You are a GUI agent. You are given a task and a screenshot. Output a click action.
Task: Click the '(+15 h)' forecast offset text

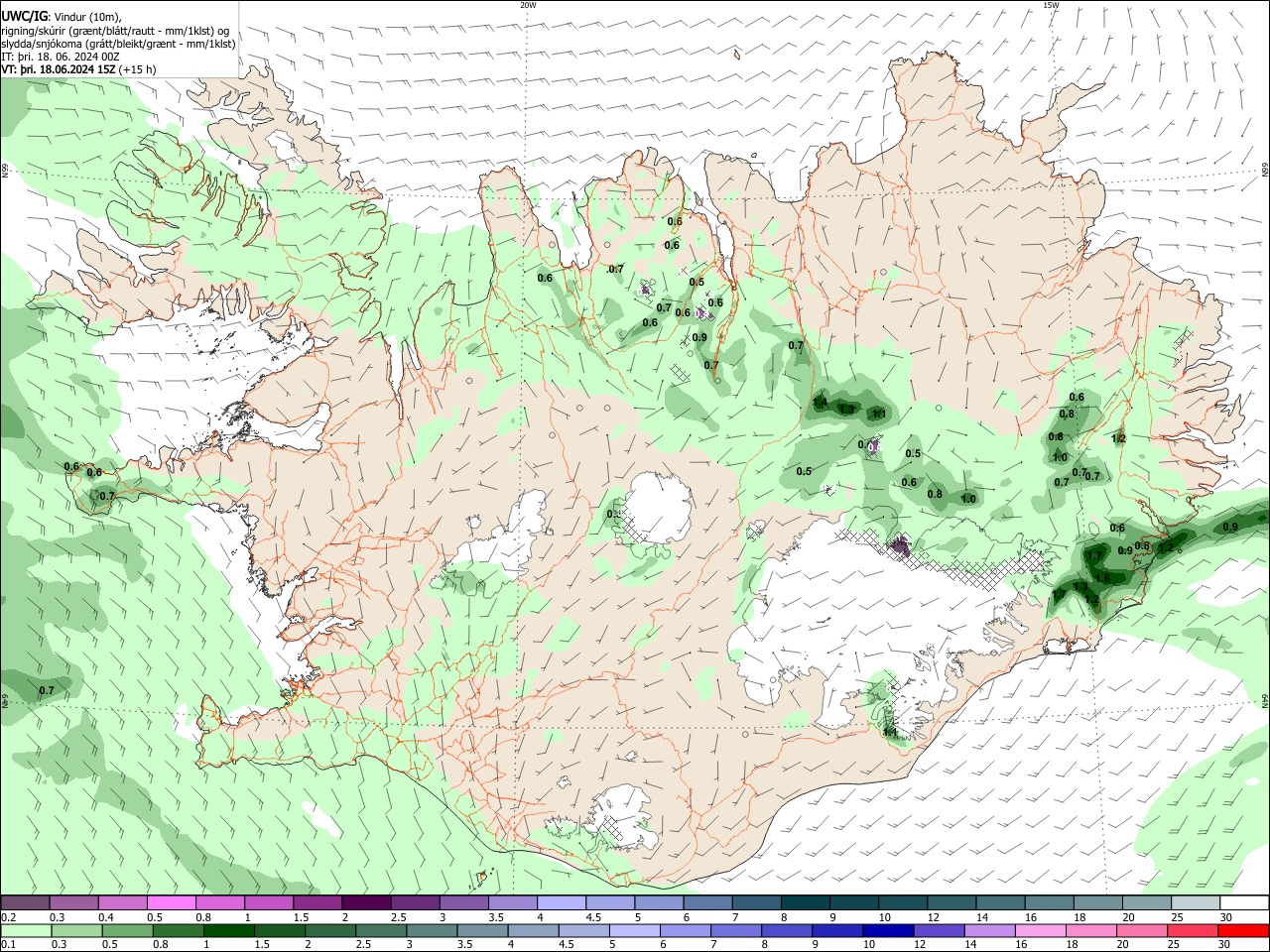pyautogui.click(x=138, y=69)
